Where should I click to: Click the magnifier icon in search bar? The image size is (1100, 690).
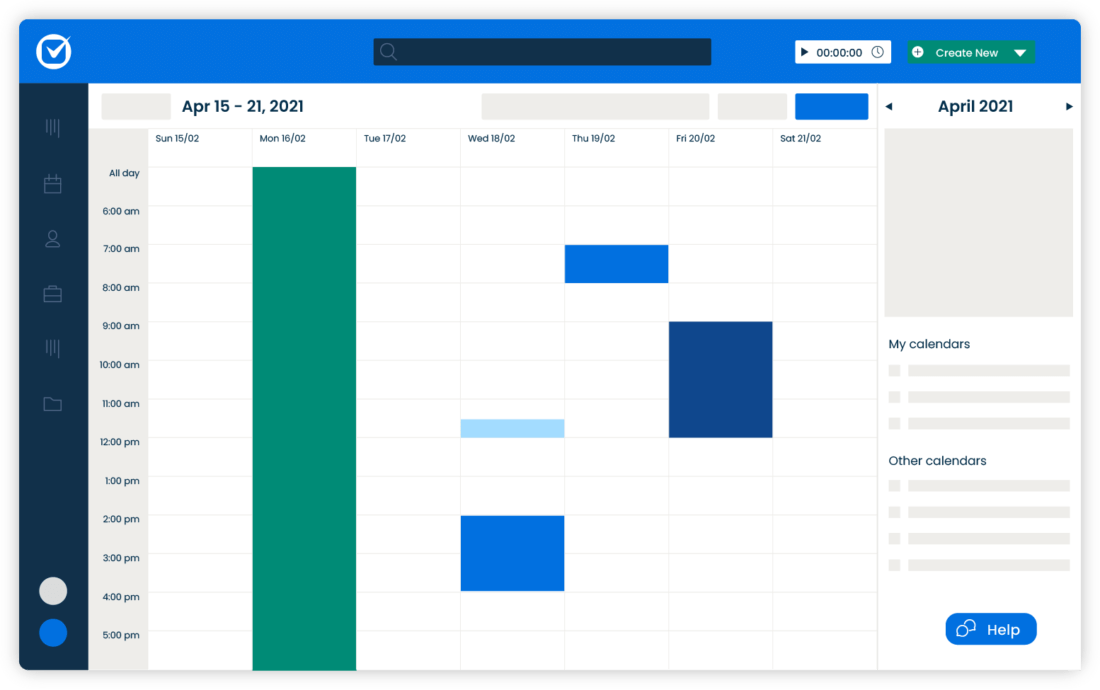tap(389, 52)
